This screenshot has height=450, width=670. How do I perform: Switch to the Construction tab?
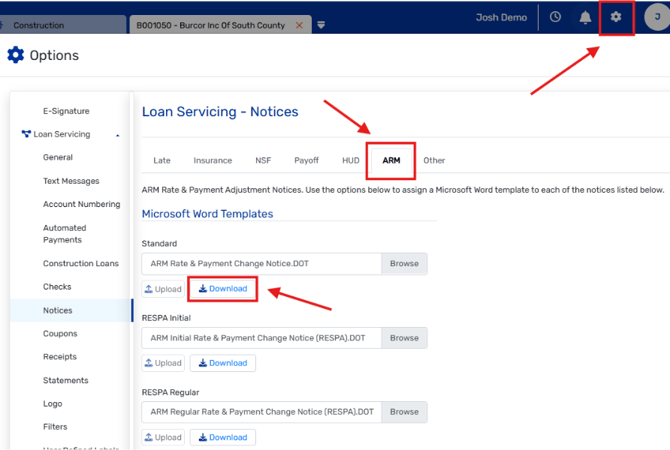pyautogui.click(x=62, y=25)
